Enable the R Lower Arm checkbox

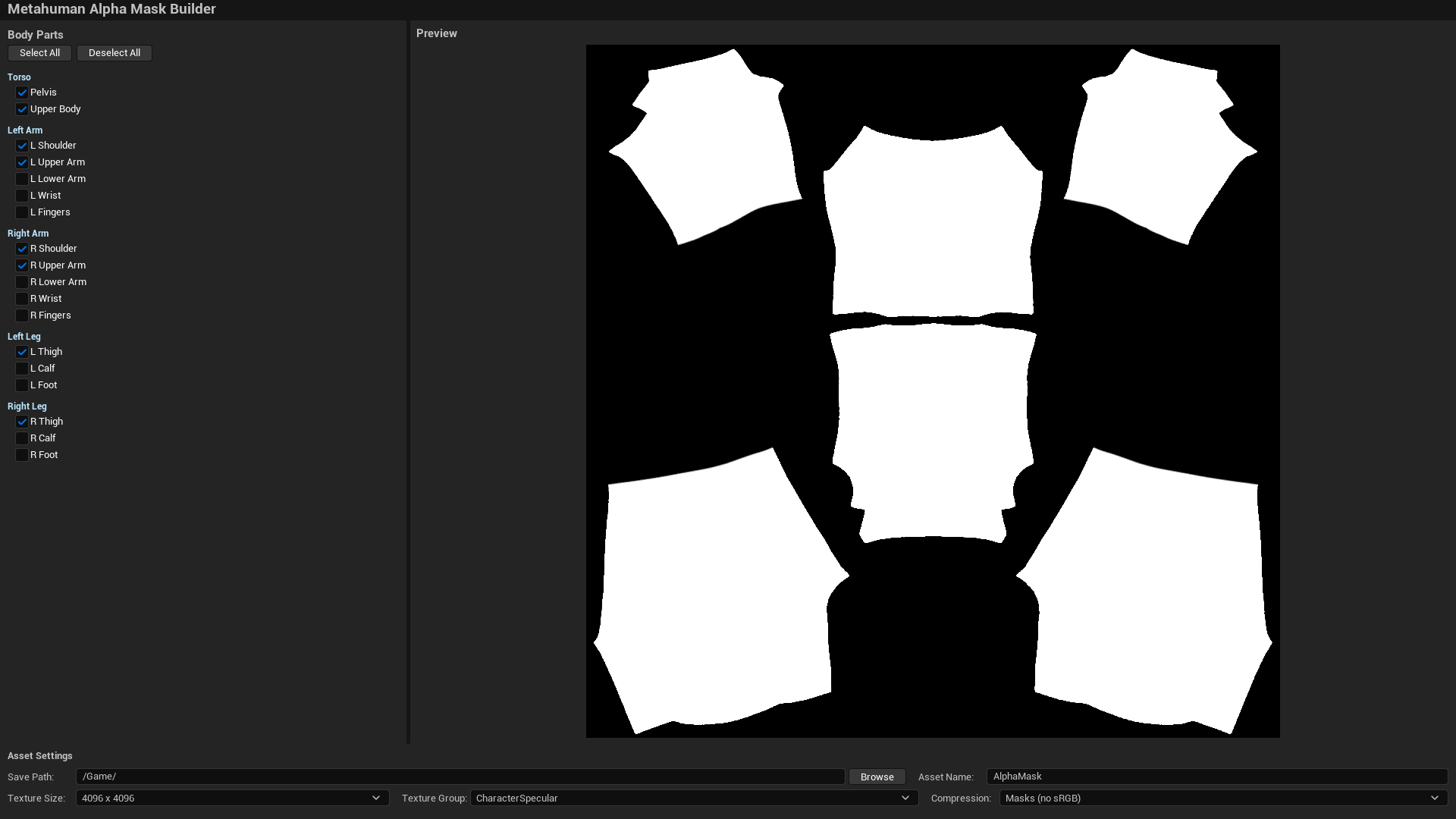tap(22, 282)
